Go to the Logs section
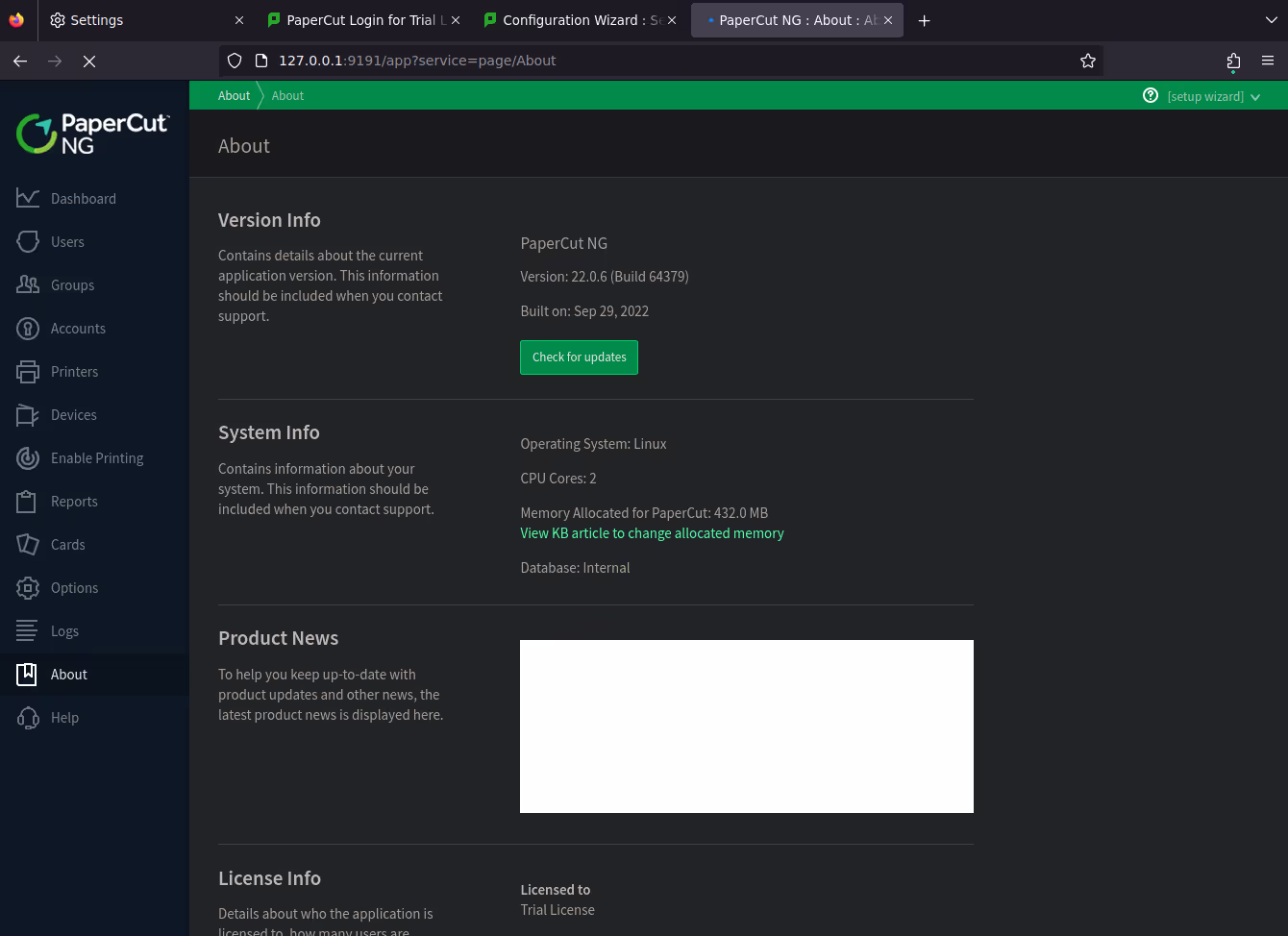This screenshot has width=1288, height=936. (94, 630)
